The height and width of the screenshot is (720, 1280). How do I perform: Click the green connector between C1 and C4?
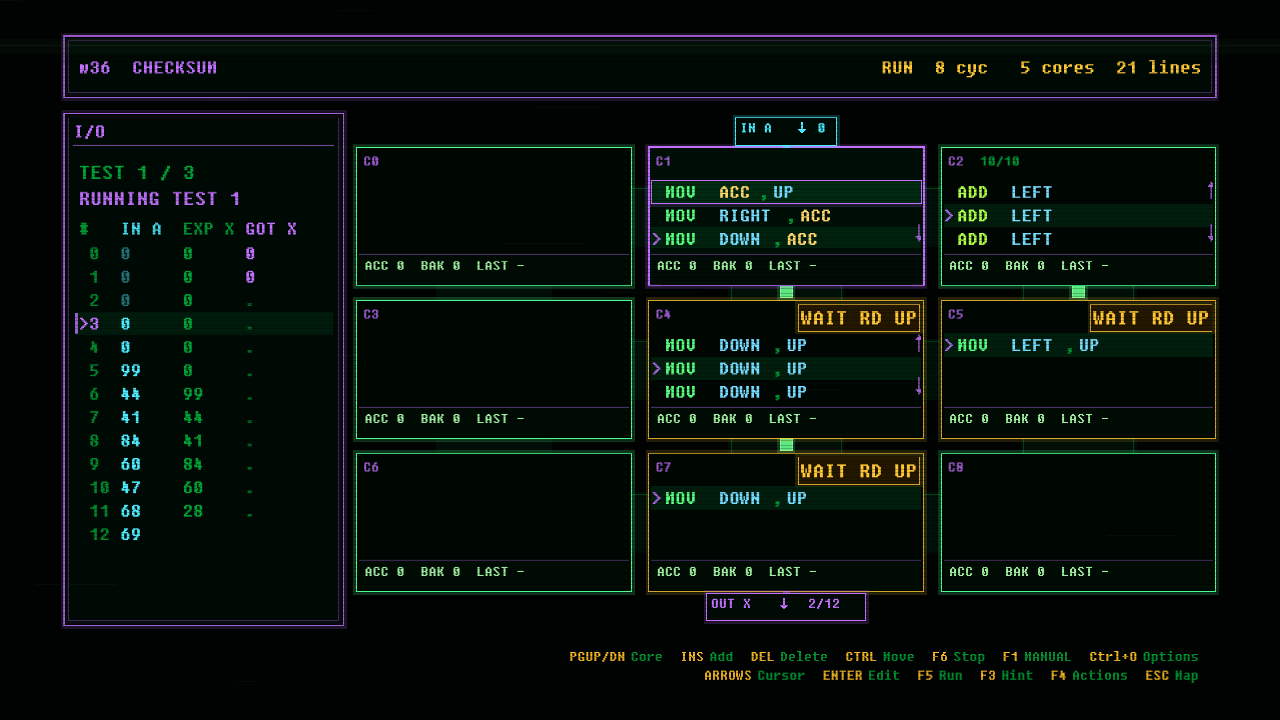[x=786, y=292]
